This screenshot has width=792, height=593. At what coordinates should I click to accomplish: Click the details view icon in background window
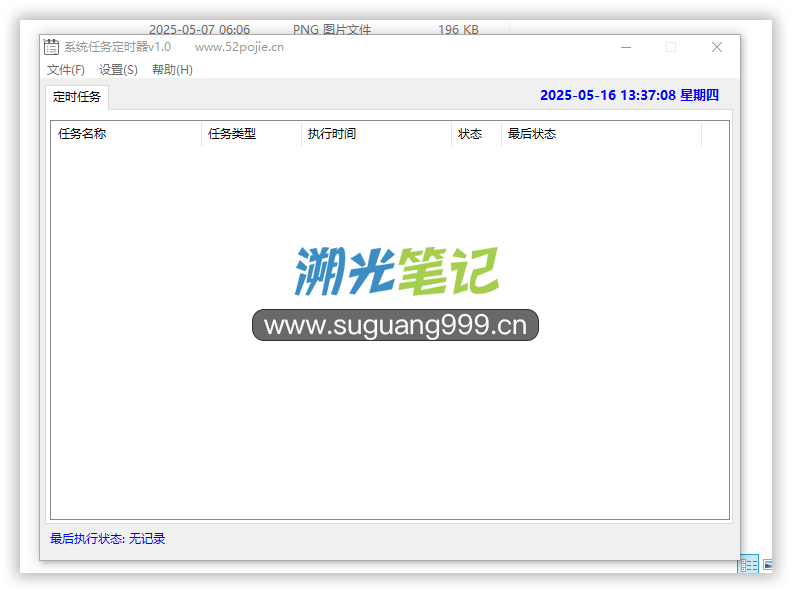coord(749,564)
